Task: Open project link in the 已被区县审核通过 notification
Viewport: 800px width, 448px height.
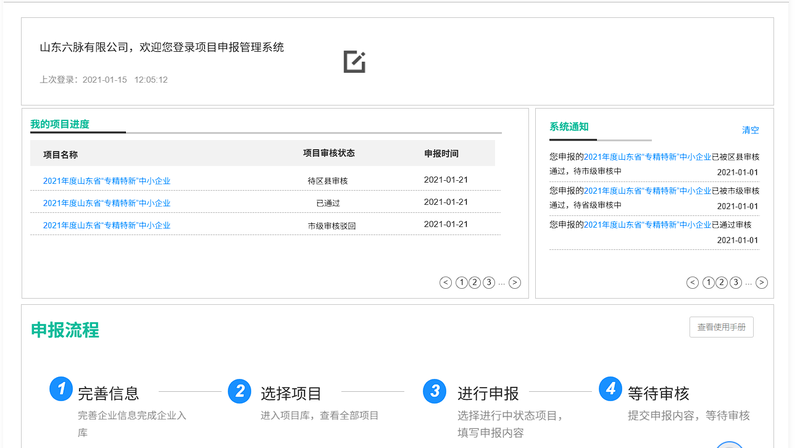Action: [647, 157]
